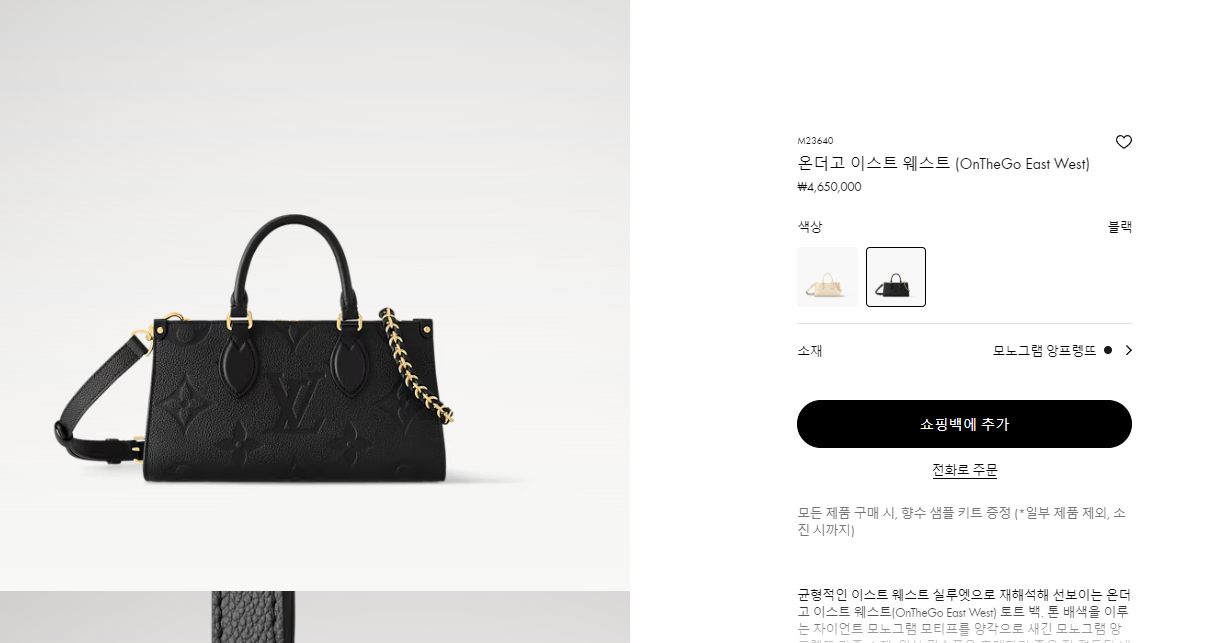Click the 소재 label
1215x643 pixels.
coord(810,350)
